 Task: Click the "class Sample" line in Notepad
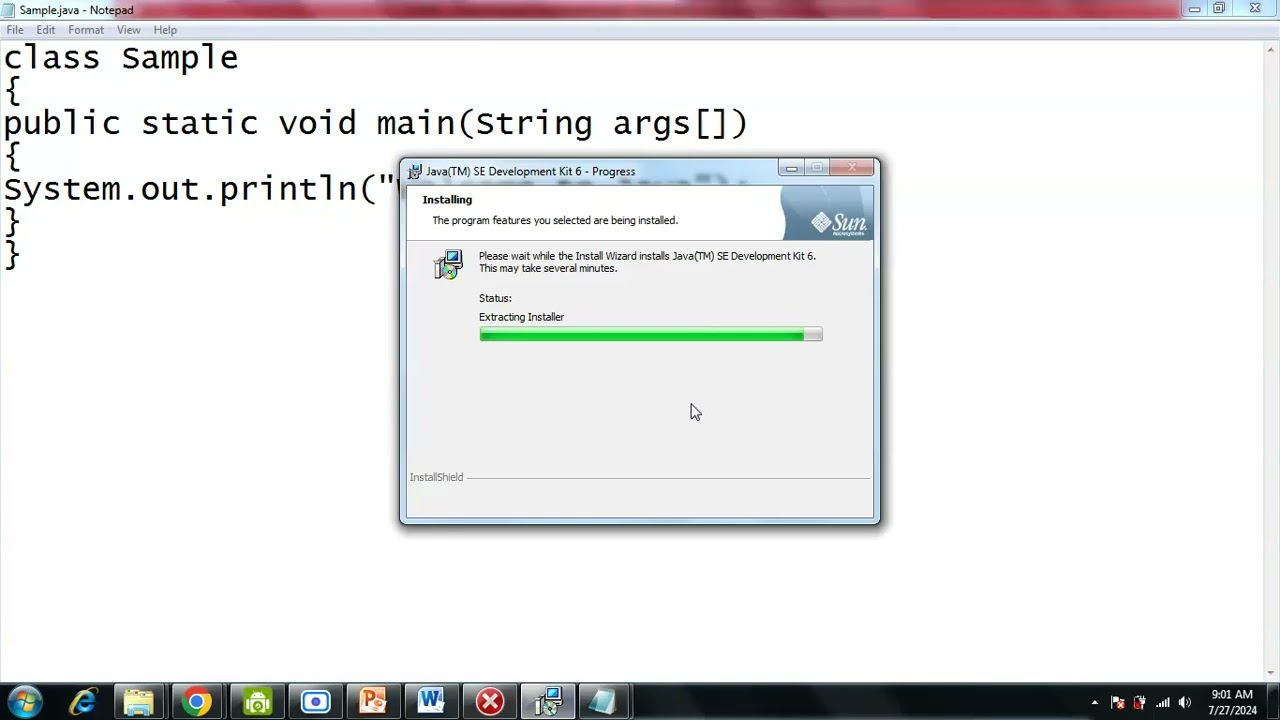coord(121,58)
